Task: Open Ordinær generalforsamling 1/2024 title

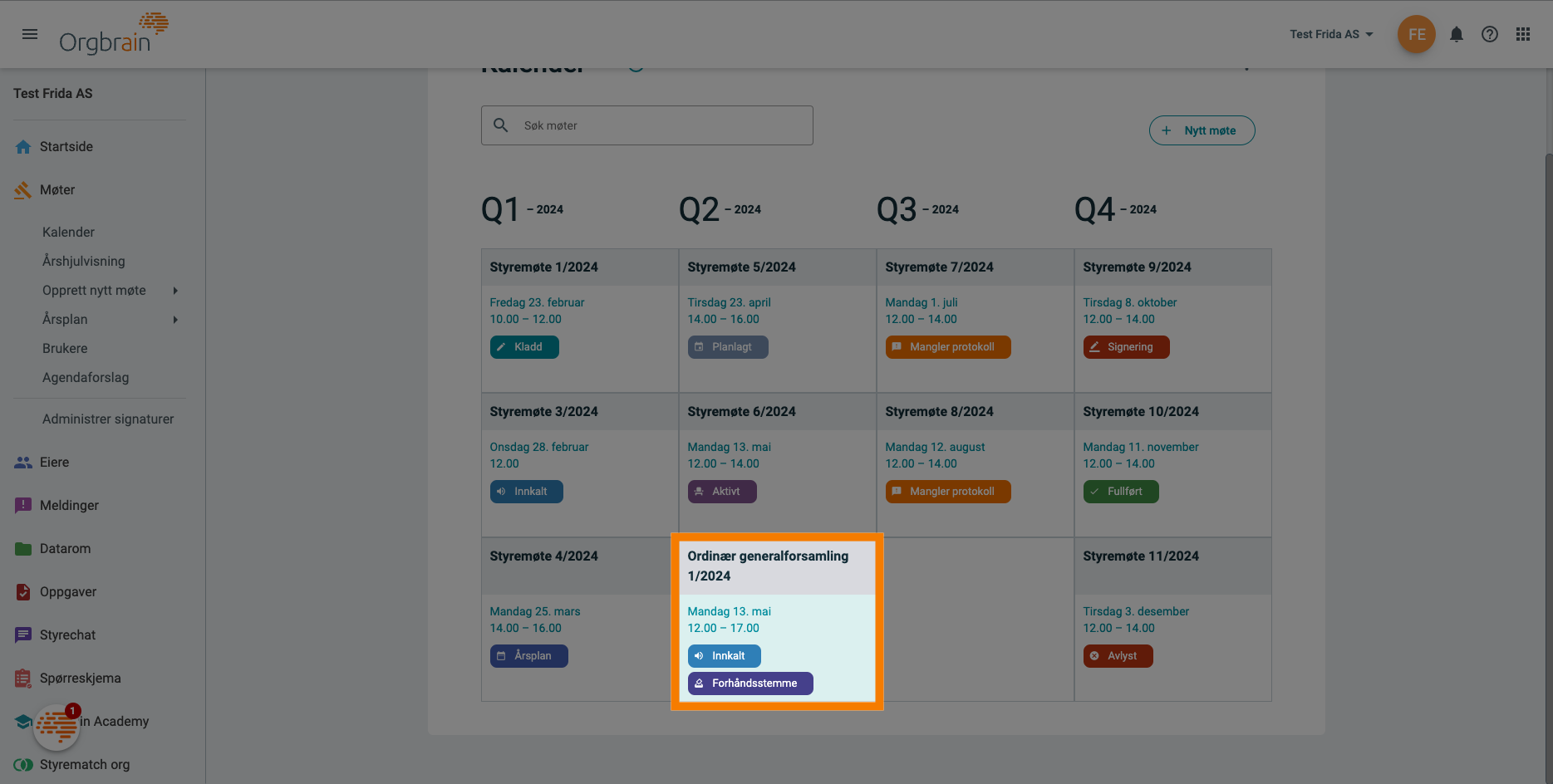Action: pos(768,566)
